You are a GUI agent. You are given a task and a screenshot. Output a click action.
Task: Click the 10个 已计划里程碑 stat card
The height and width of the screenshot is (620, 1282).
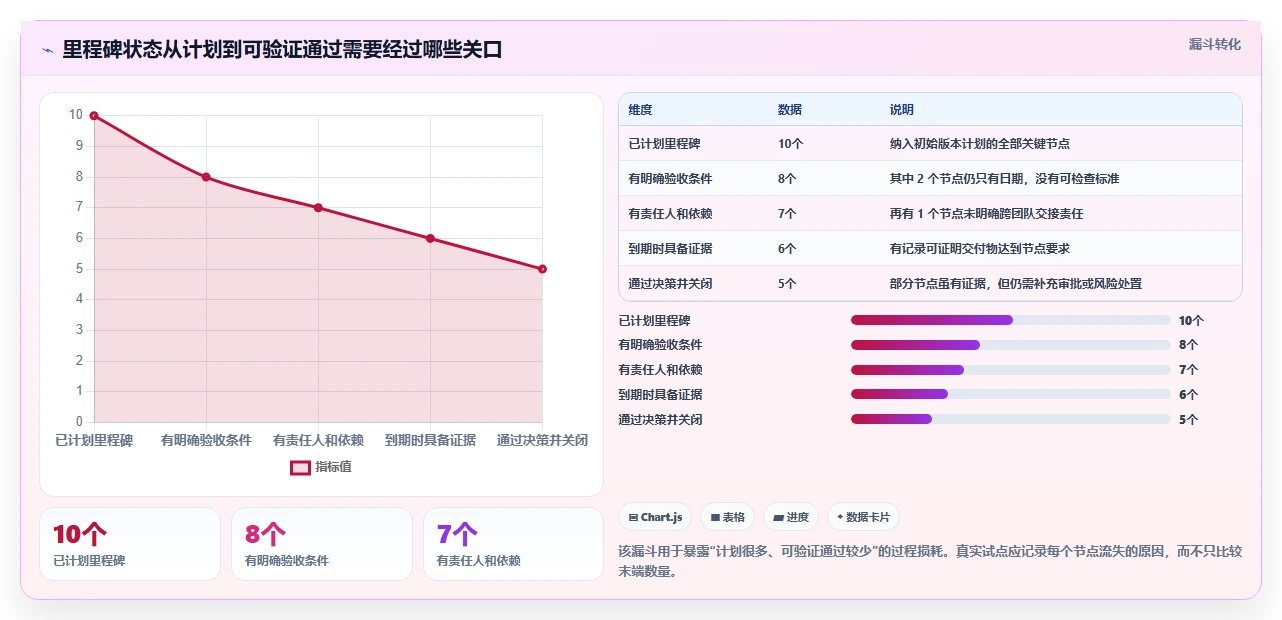pyautogui.click(x=130, y=544)
